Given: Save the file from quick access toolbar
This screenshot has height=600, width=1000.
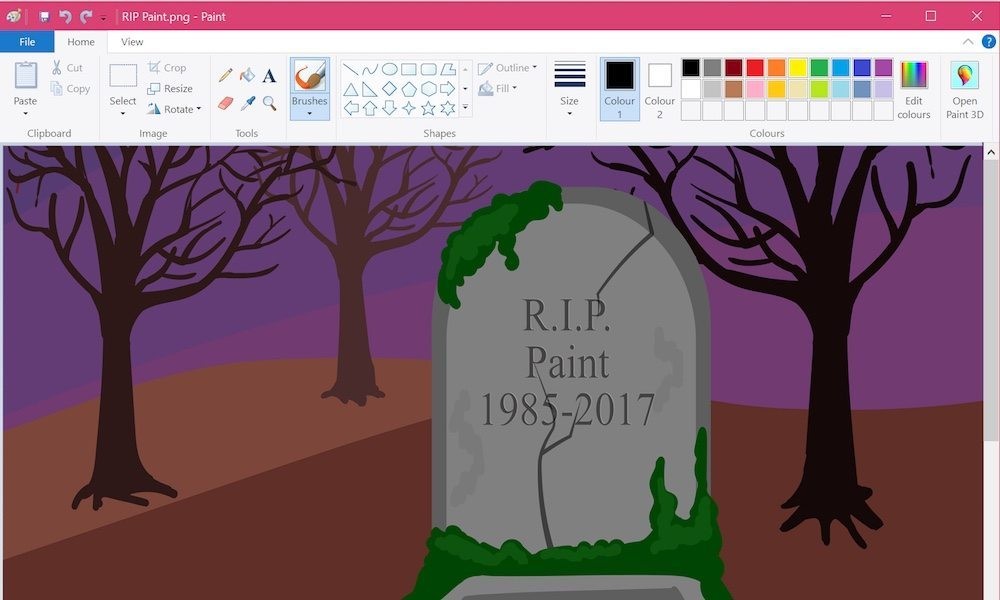Looking at the screenshot, I should click(44, 17).
